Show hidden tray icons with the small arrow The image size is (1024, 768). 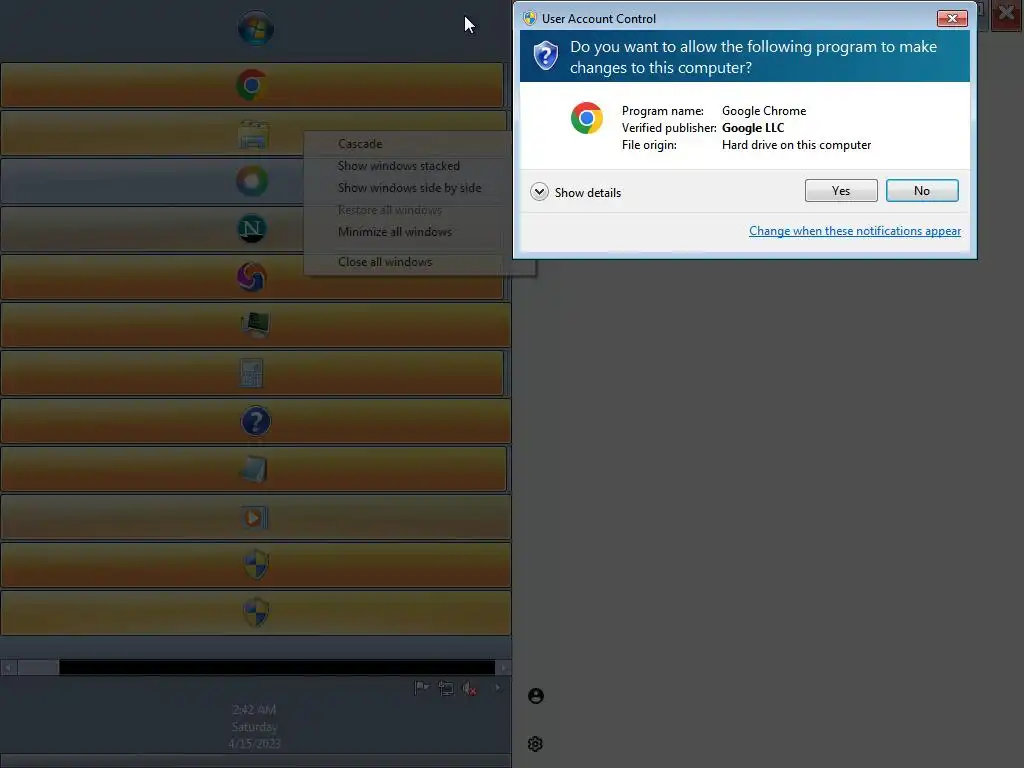(498, 688)
